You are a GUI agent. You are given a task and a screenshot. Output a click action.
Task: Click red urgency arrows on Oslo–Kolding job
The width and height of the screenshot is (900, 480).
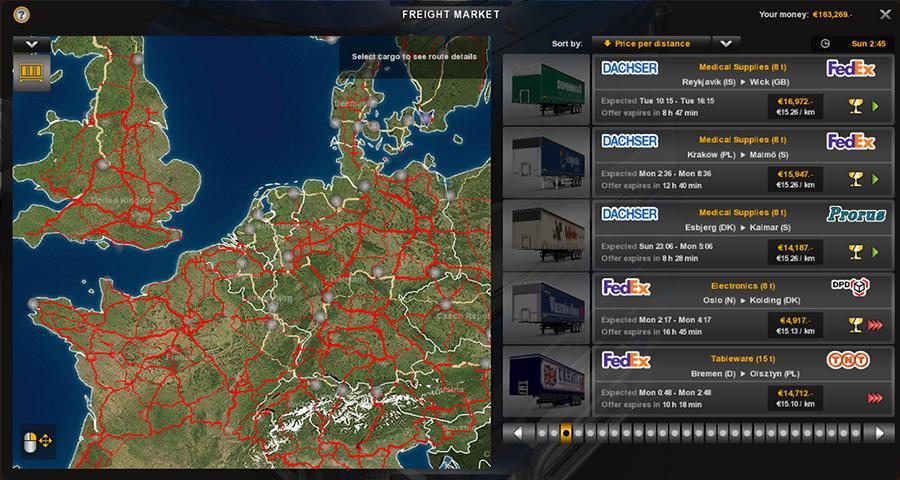[875, 325]
